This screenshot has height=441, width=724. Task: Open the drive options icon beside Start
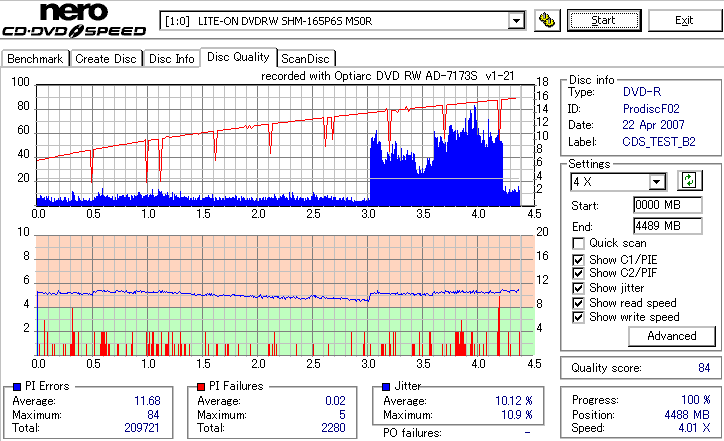[547, 21]
